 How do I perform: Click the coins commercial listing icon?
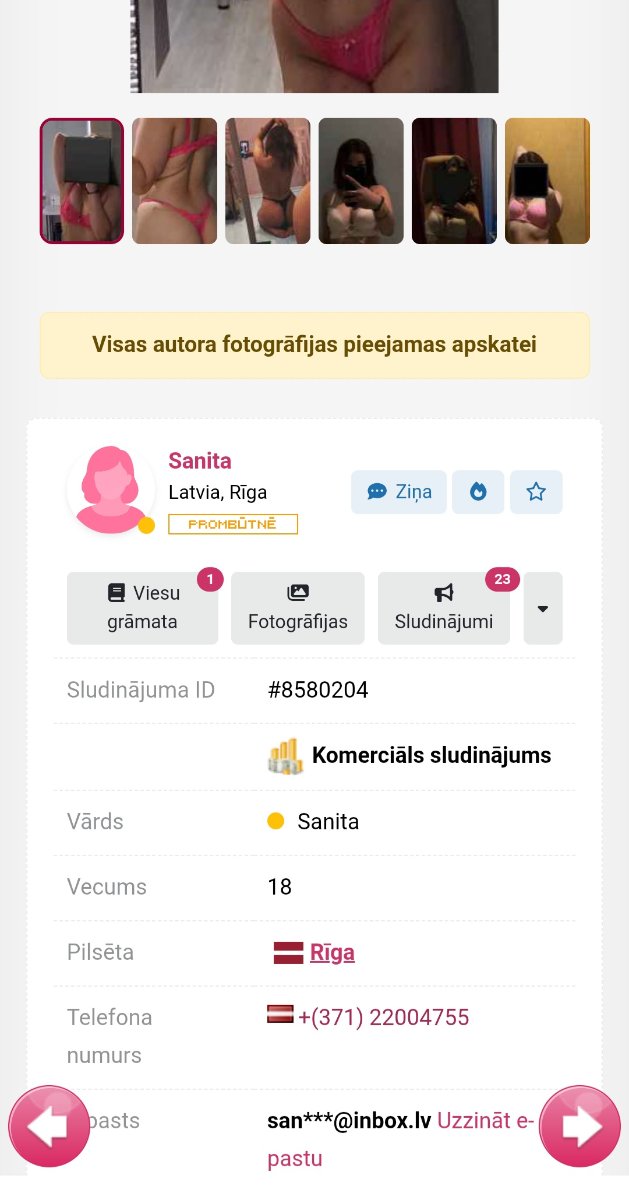(285, 756)
